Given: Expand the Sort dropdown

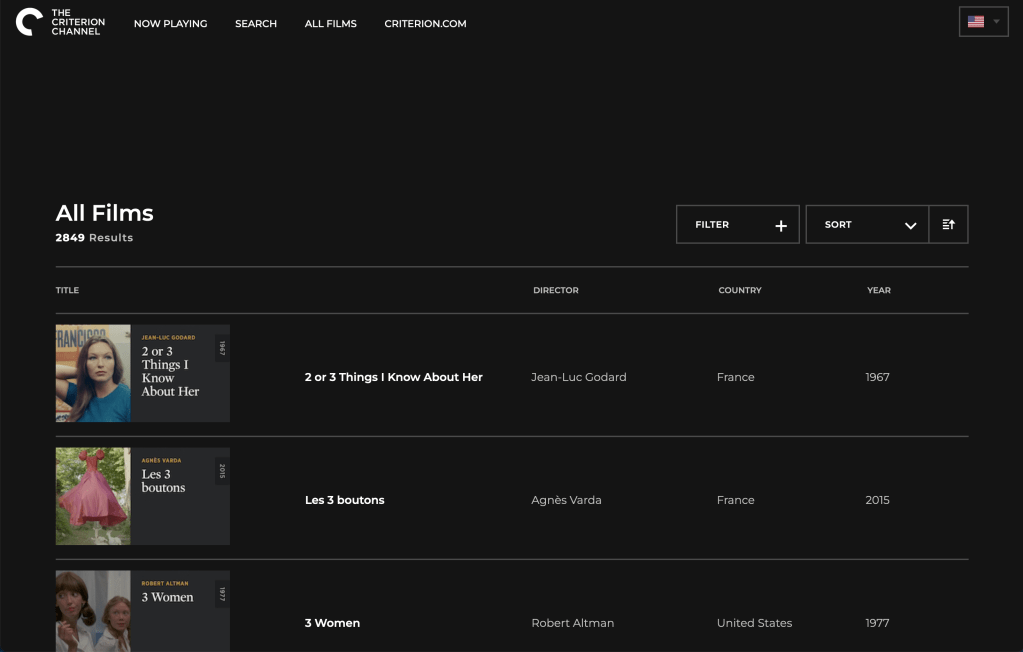Looking at the screenshot, I should 867,225.
